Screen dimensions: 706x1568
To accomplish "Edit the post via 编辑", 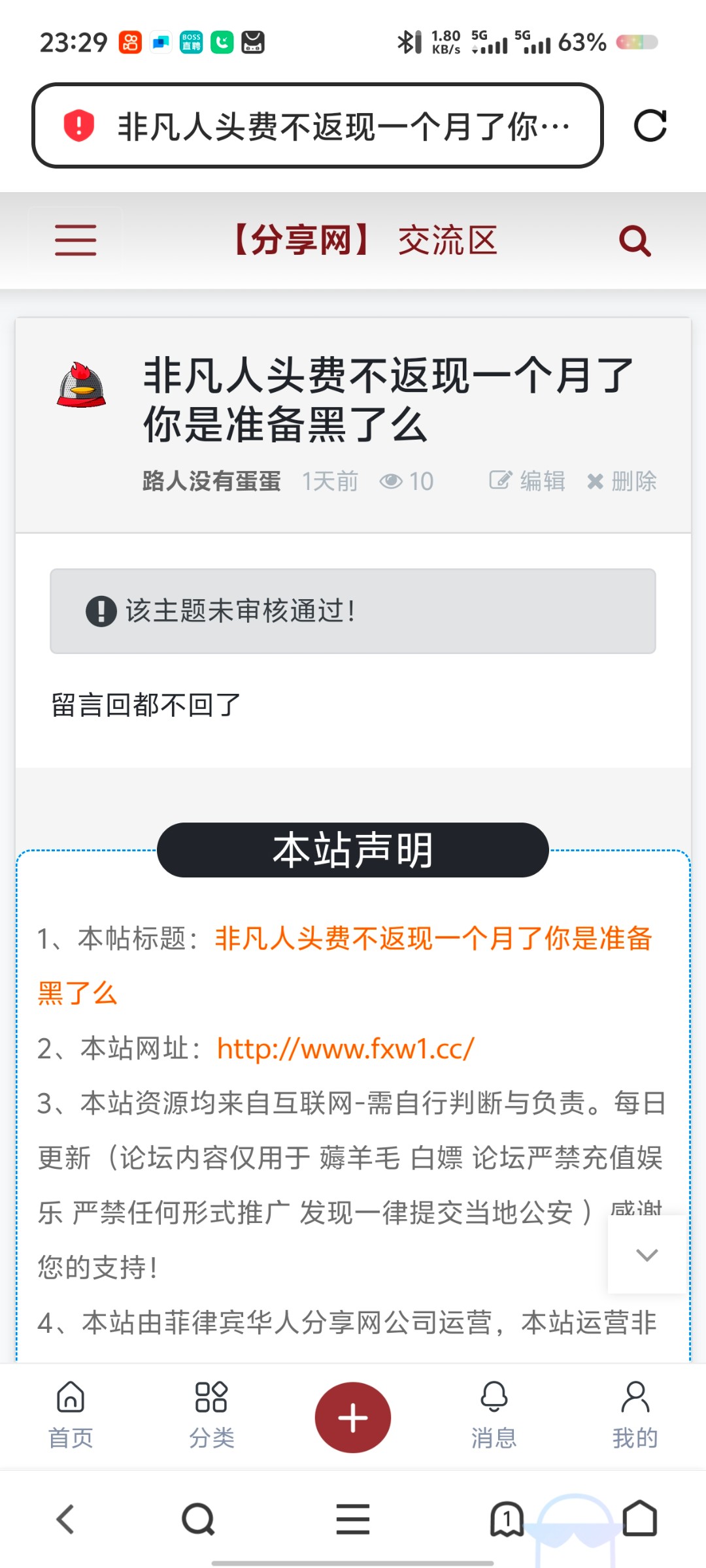I will pyautogui.click(x=528, y=481).
